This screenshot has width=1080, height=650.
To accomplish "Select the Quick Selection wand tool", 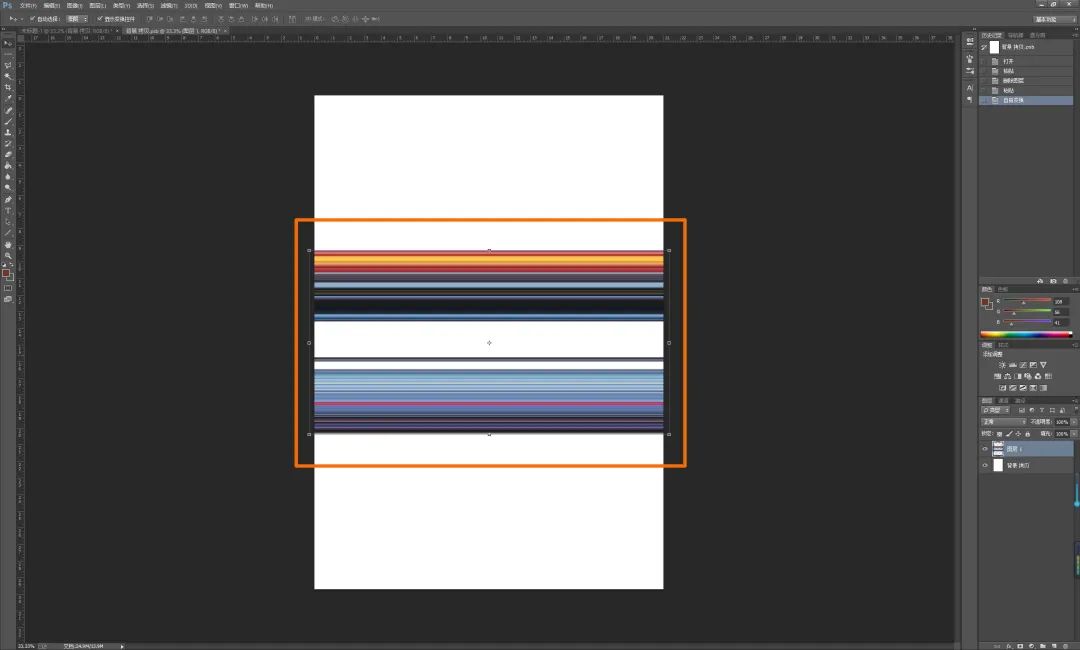I will click(8, 76).
